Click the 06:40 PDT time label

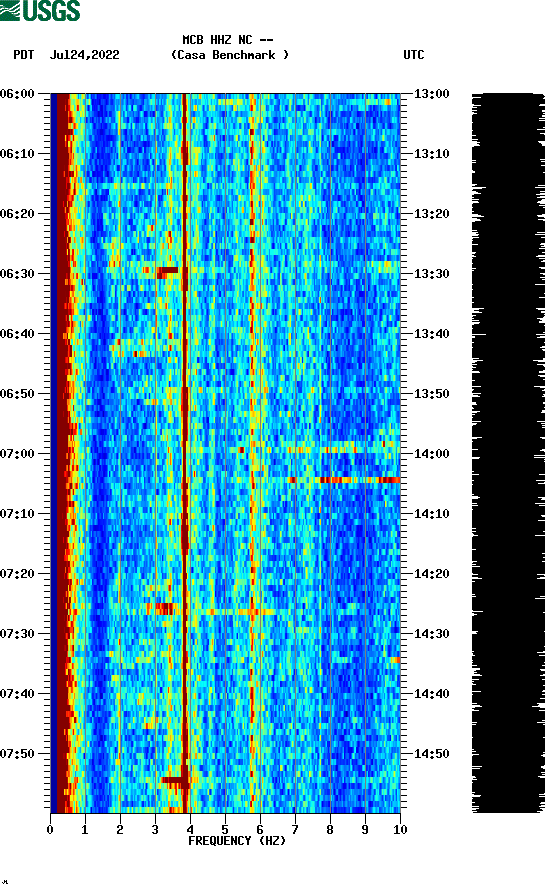pos(18,334)
